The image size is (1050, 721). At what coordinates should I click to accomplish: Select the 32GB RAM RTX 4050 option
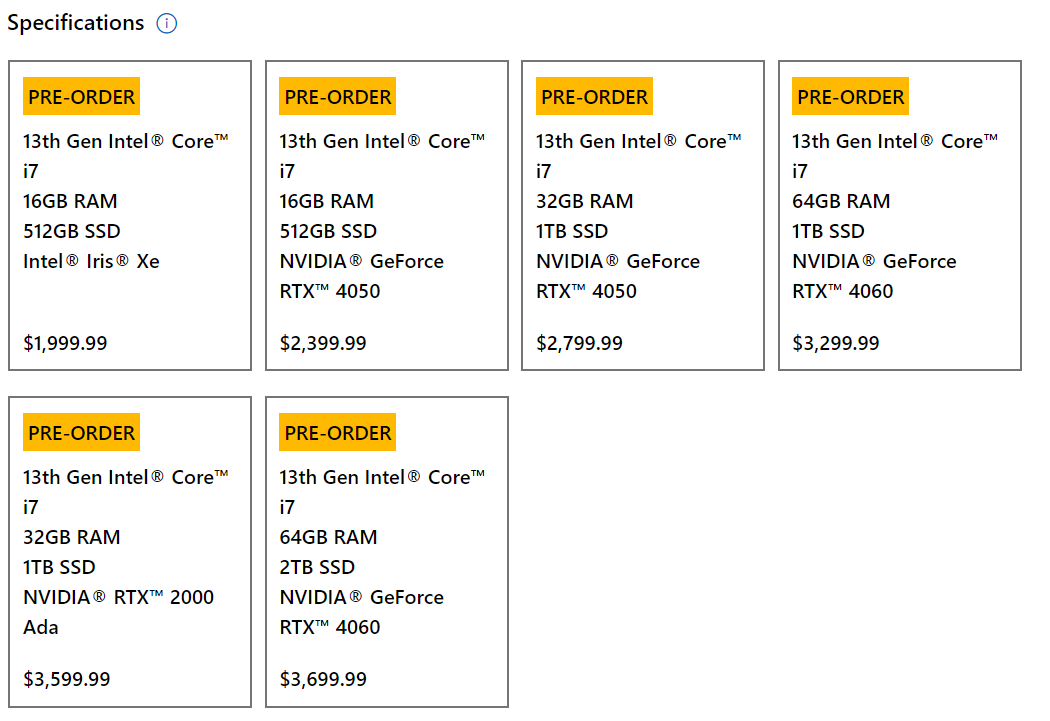tap(642, 215)
